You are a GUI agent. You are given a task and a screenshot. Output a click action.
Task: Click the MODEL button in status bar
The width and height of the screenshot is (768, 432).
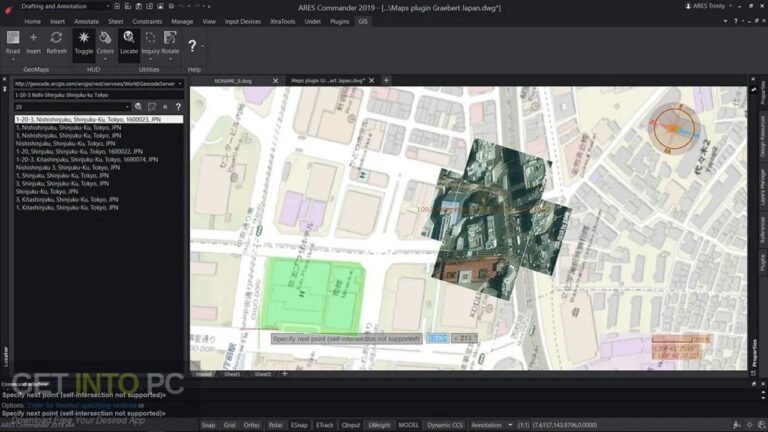click(x=408, y=425)
